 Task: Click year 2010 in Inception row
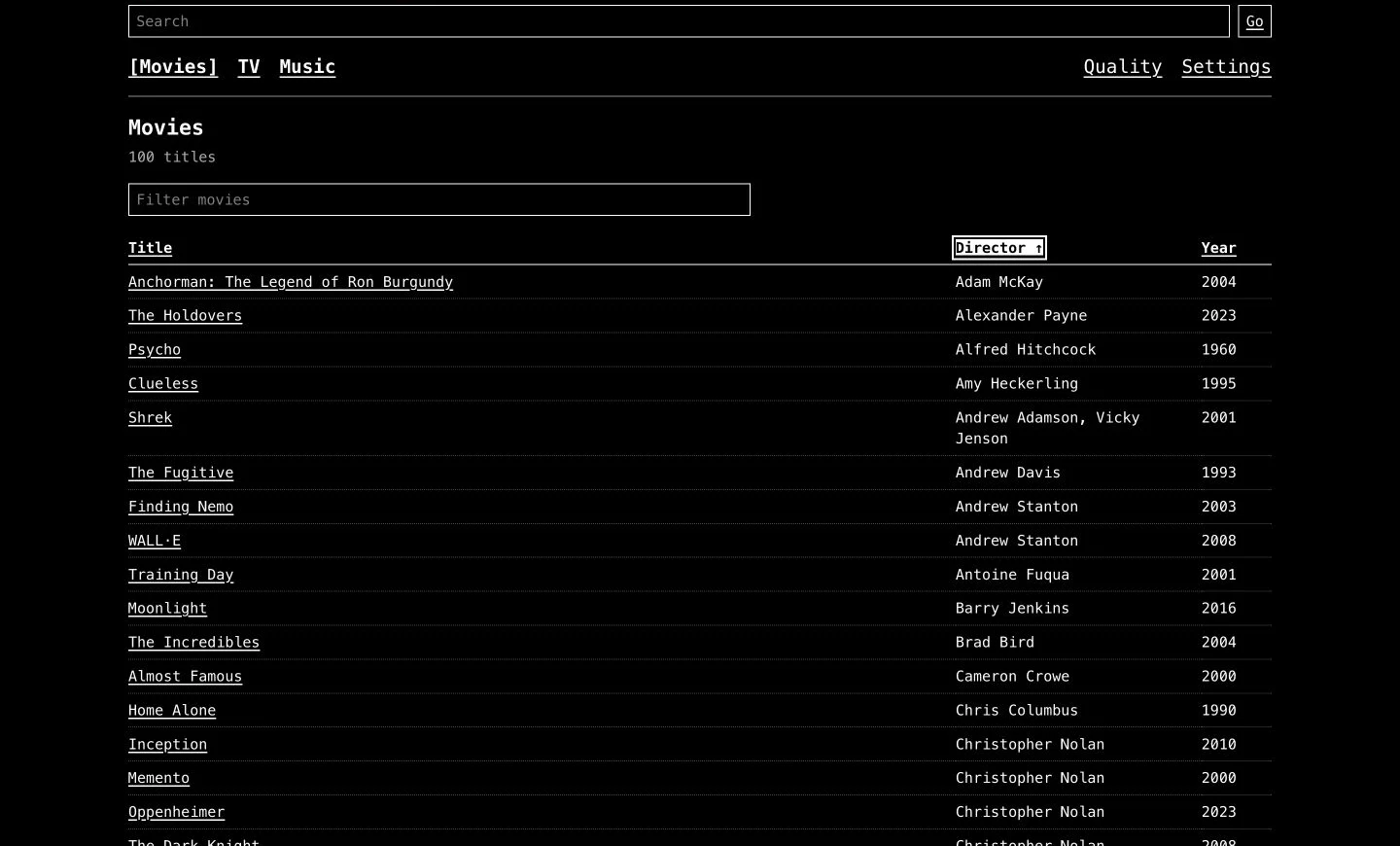tap(1218, 745)
